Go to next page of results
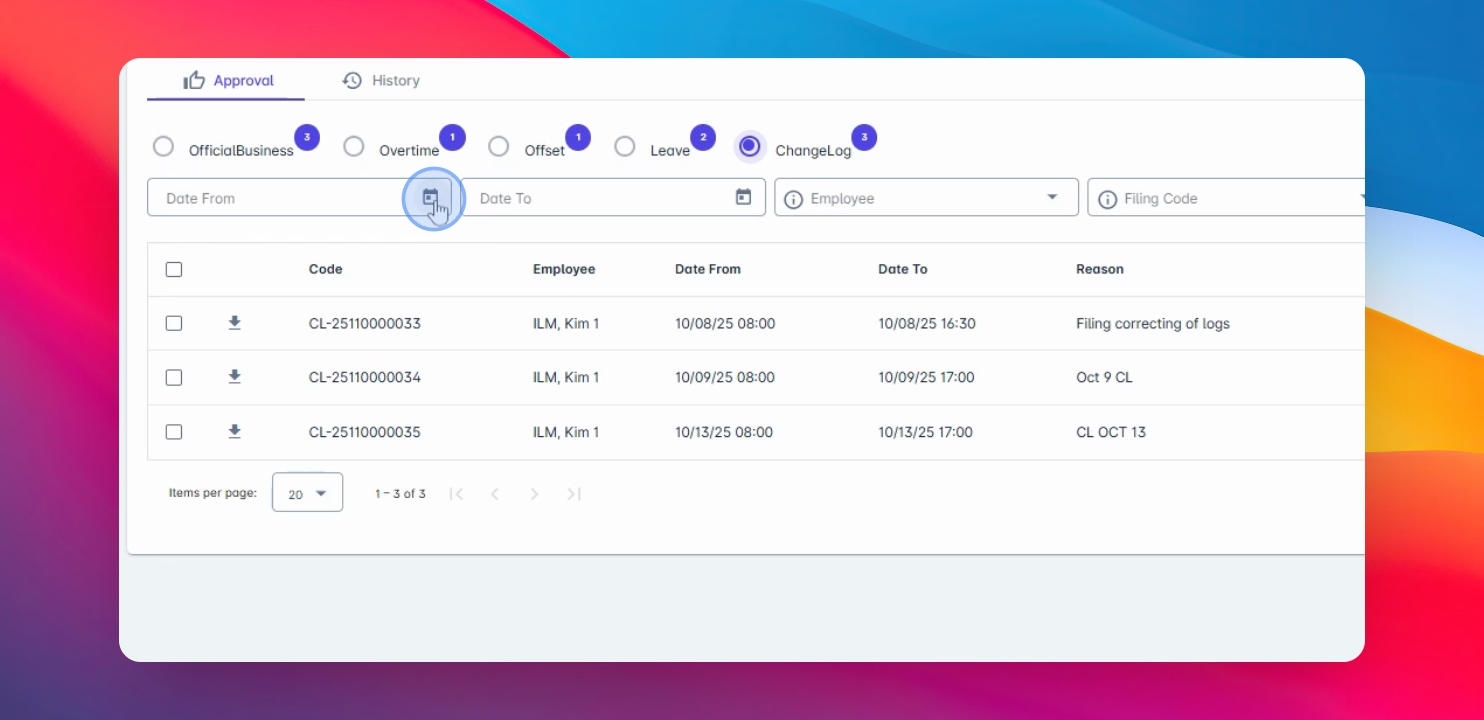 click(534, 493)
